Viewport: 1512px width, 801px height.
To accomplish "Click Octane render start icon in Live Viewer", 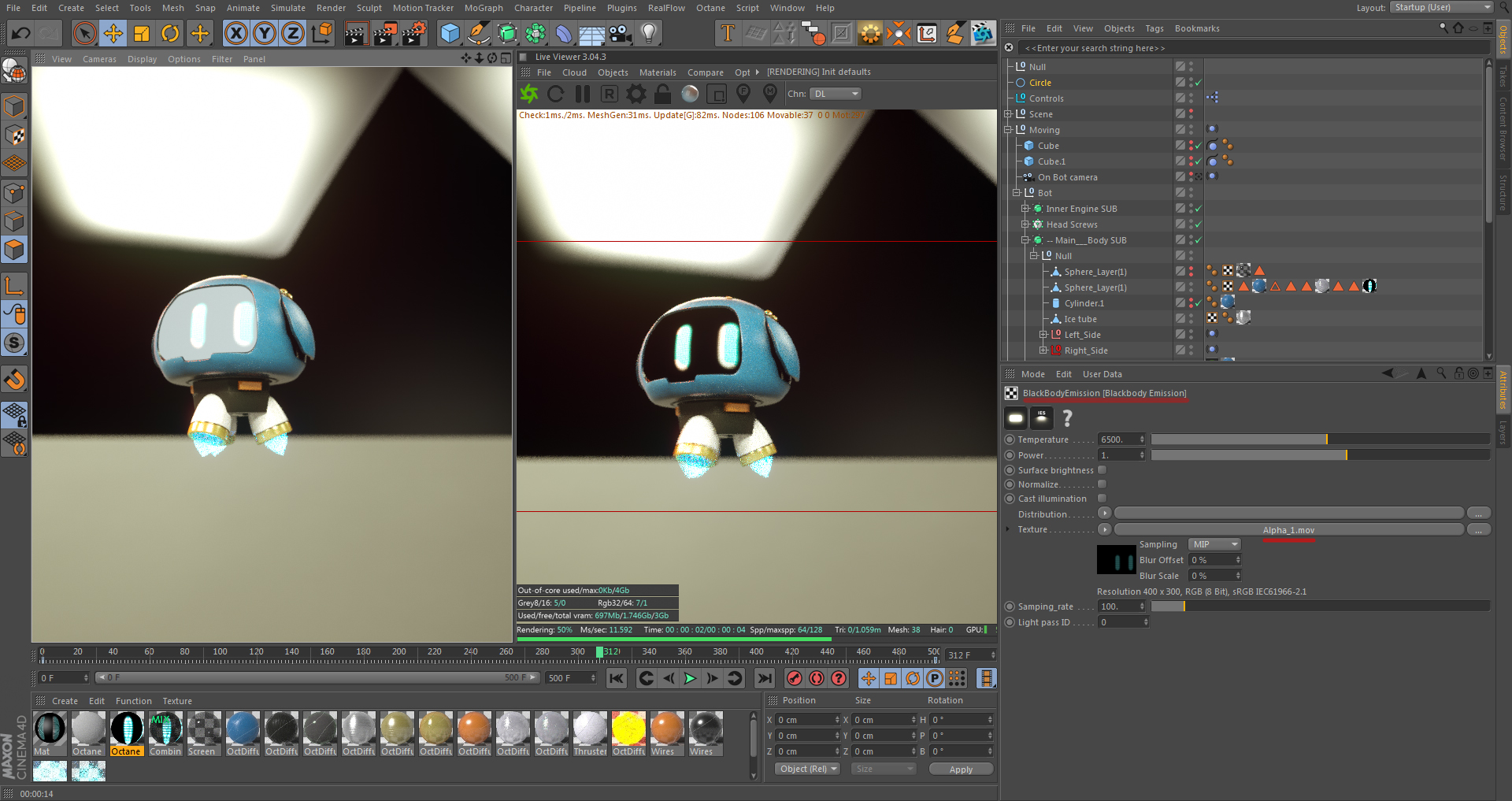I will [x=529, y=94].
